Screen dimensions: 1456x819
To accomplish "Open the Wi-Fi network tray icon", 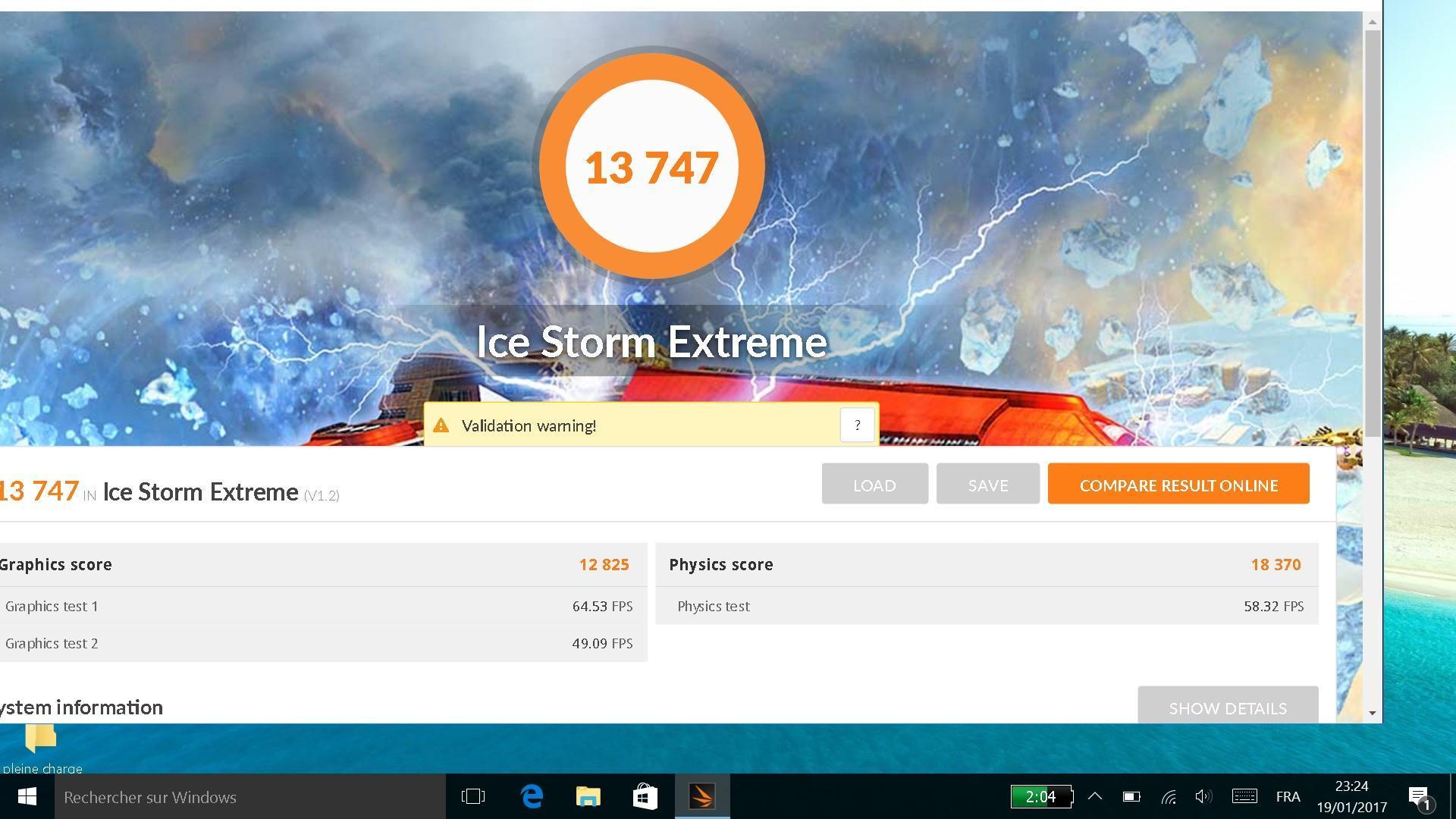I will 1169,796.
